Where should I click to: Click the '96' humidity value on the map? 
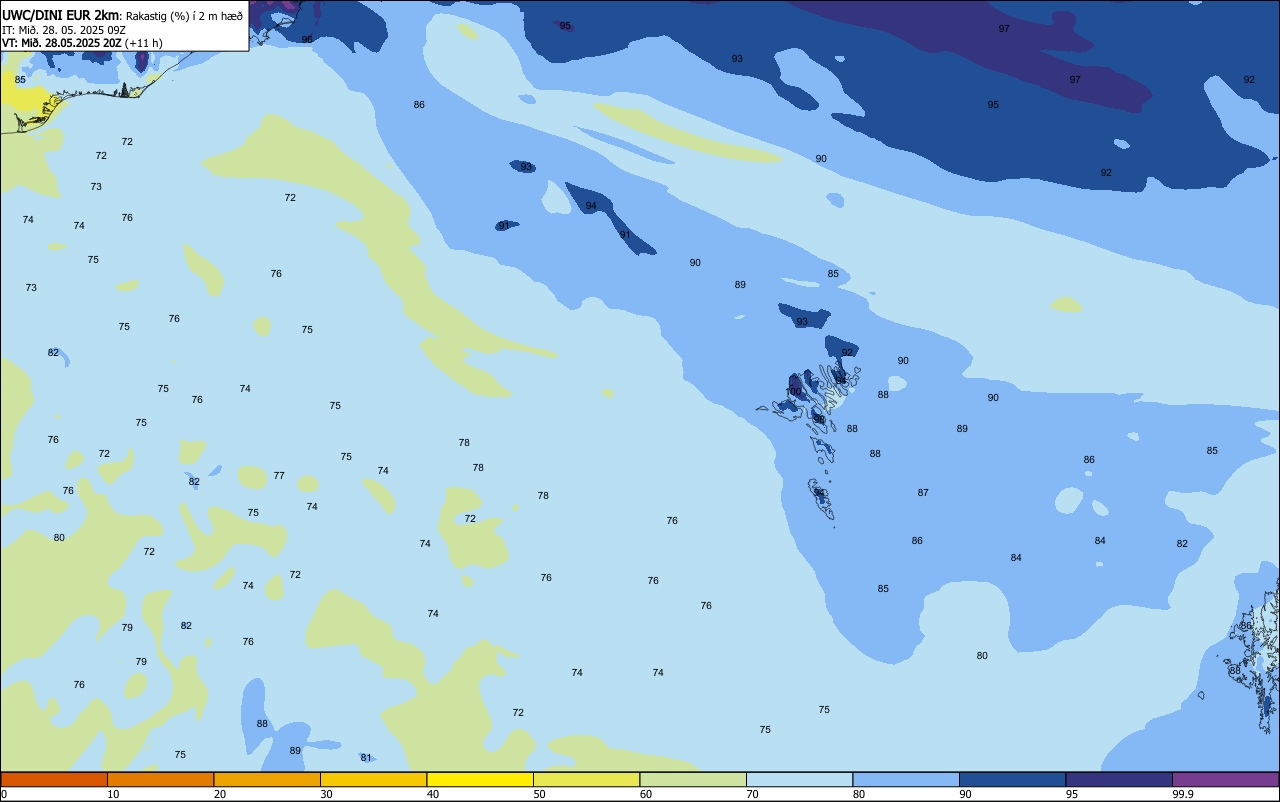coord(307,39)
